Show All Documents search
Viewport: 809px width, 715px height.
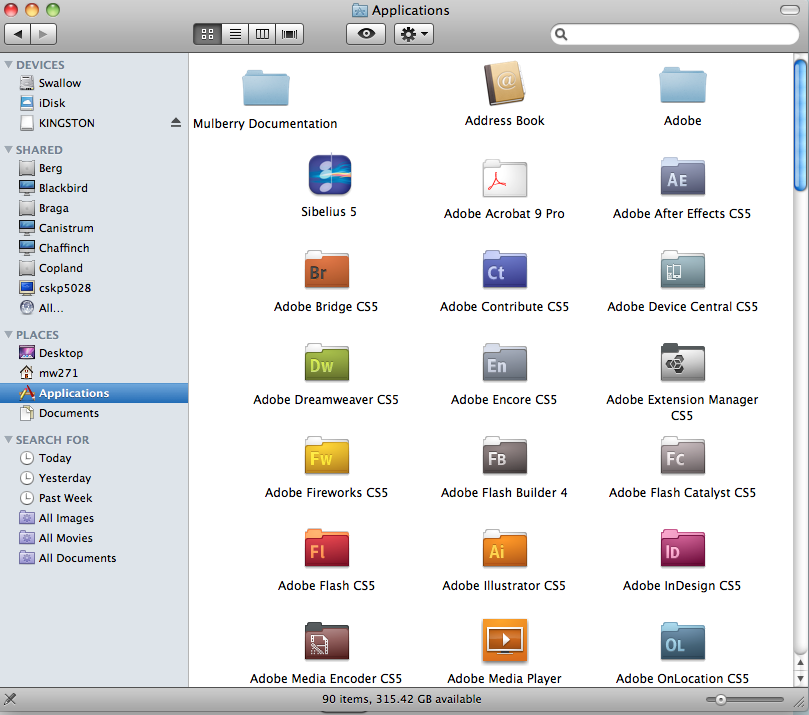coord(94,558)
